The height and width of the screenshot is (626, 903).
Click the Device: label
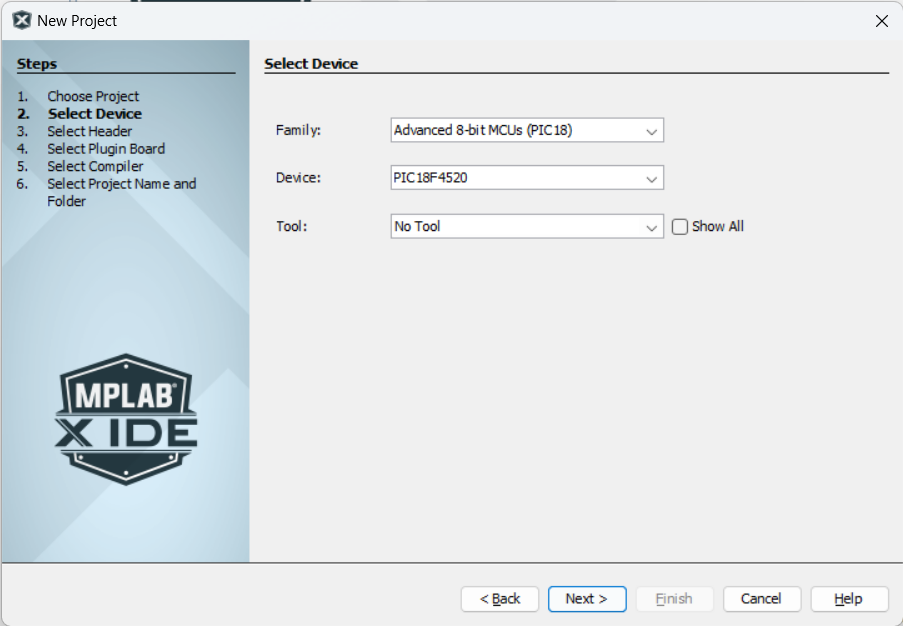298,178
